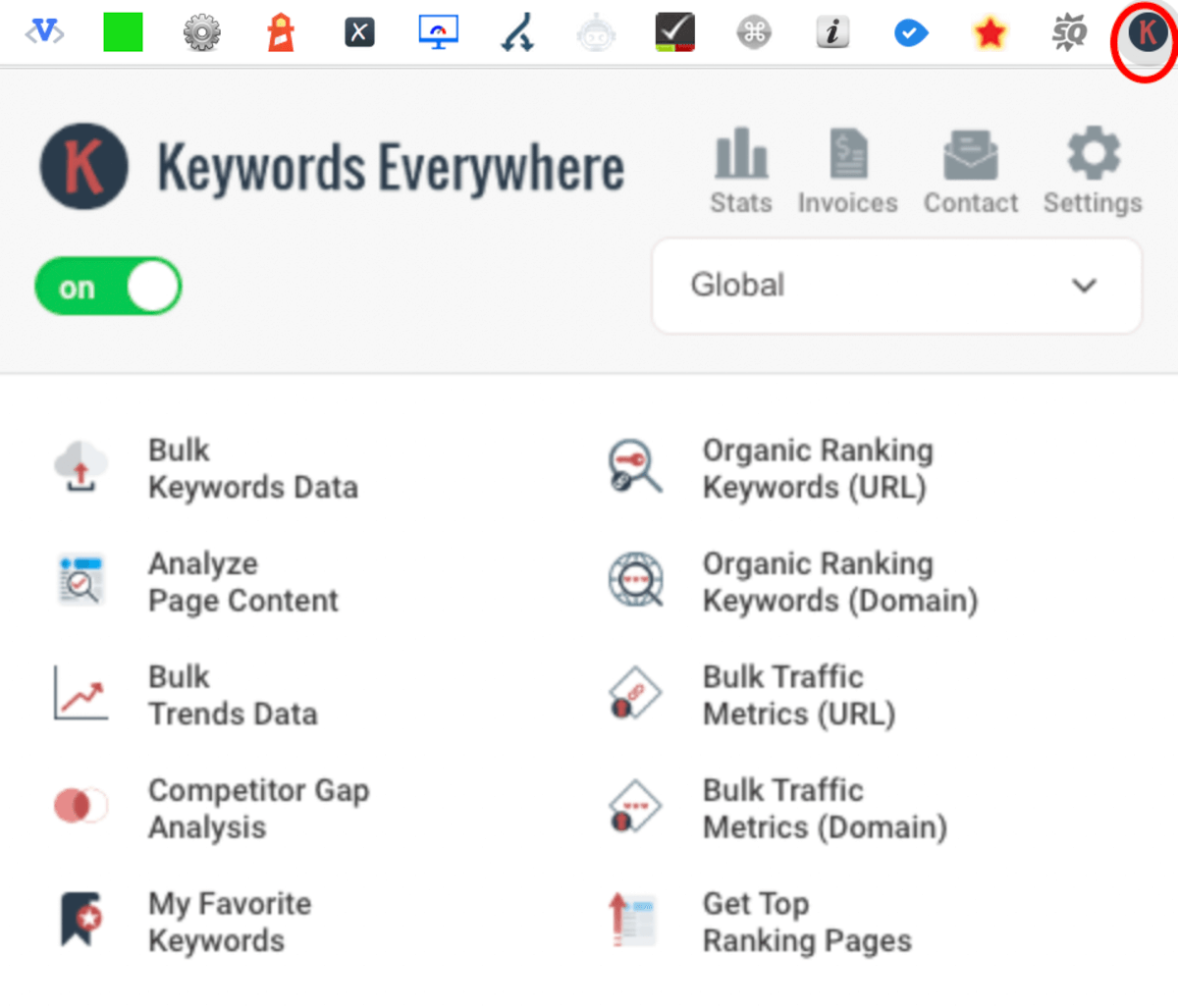Image resolution: width=1178 pixels, height=1008 pixels.
Task: Launch Competitor Gap Analysis
Action: pyautogui.click(x=258, y=808)
